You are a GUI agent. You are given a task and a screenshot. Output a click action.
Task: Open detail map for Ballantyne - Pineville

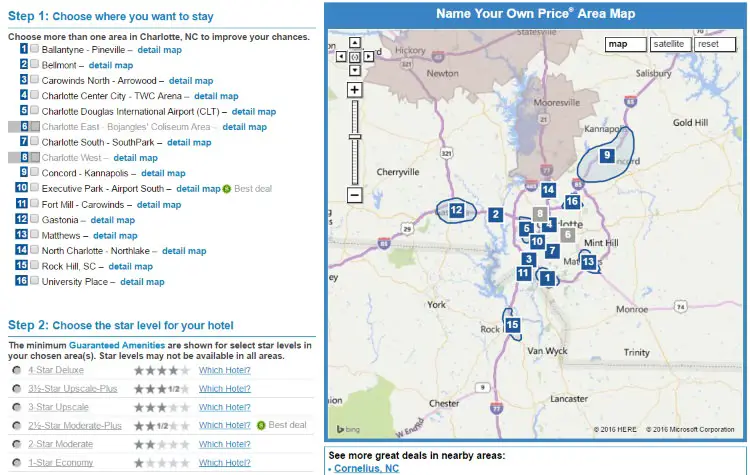(x=160, y=50)
